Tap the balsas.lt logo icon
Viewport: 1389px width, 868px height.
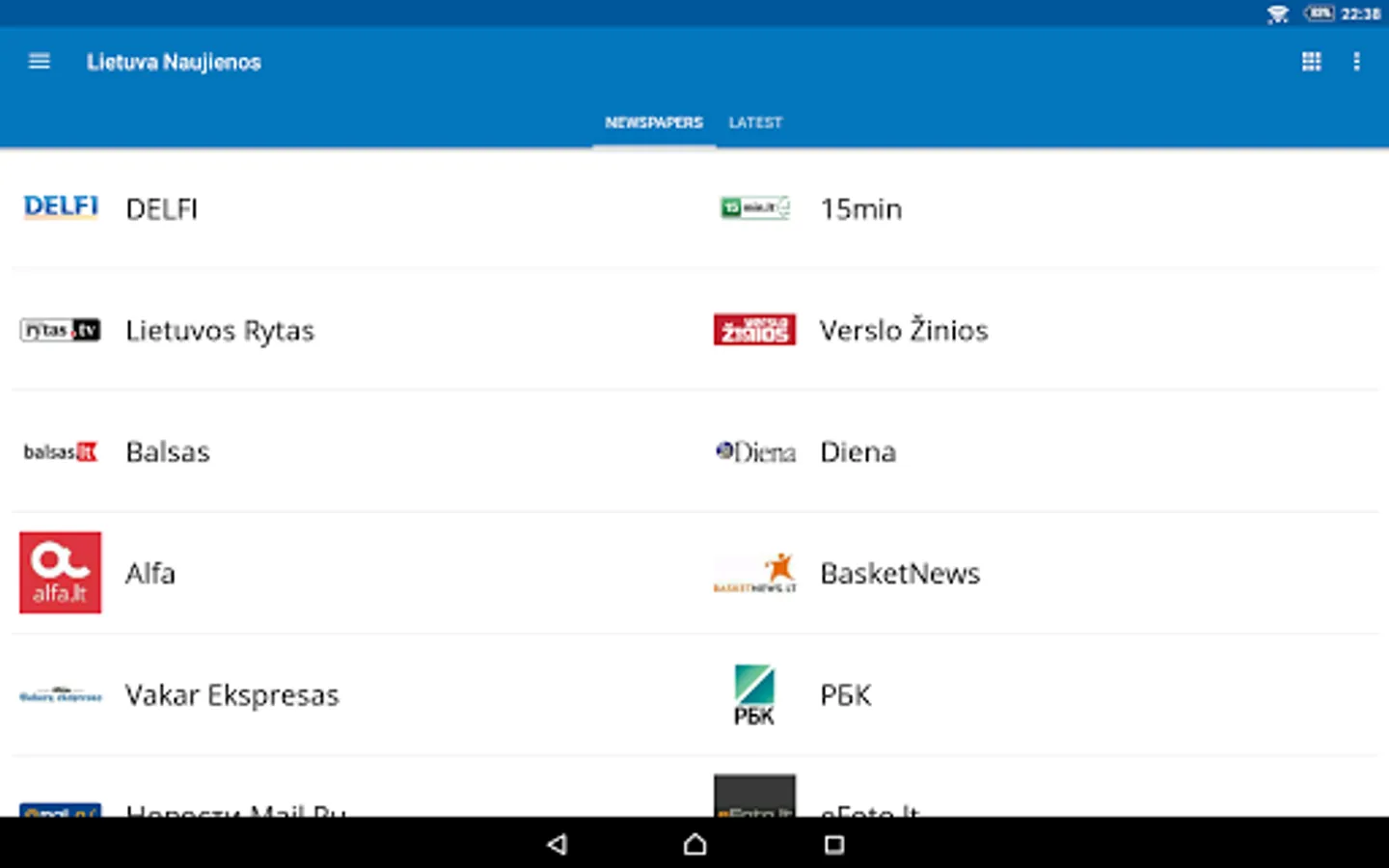click(x=61, y=451)
